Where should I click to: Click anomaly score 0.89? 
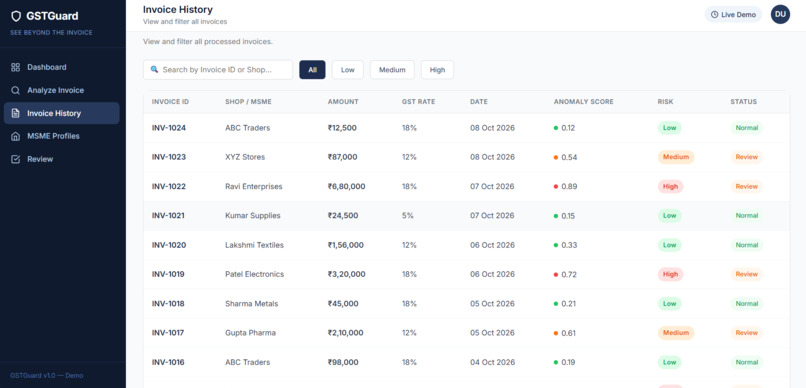click(569, 187)
